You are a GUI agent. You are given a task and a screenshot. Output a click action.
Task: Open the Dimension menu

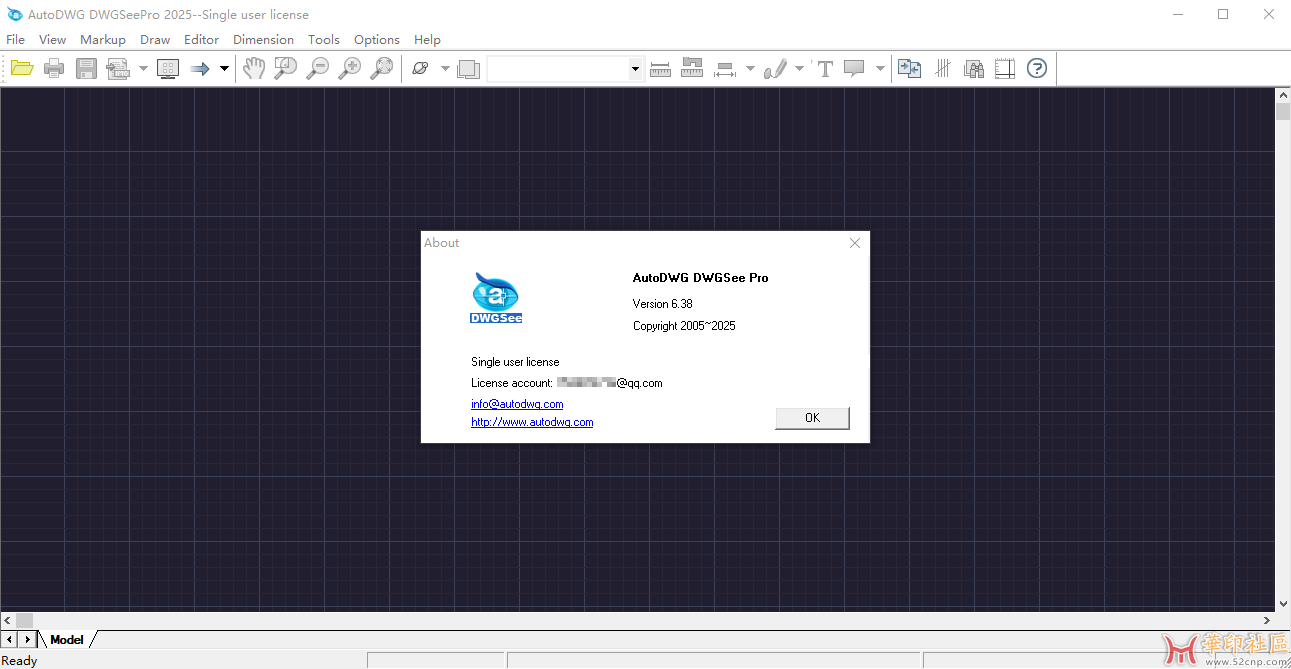(263, 40)
